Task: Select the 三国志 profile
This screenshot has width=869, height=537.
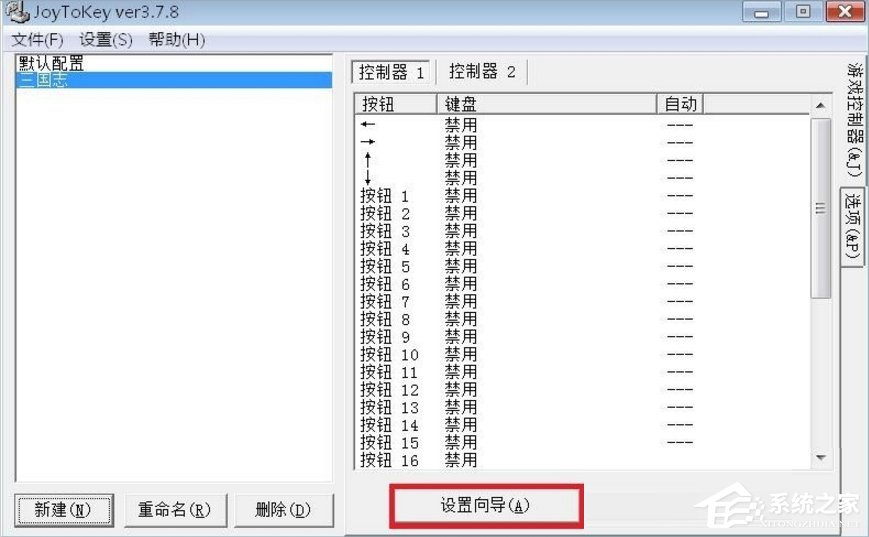Action: (x=173, y=80)
